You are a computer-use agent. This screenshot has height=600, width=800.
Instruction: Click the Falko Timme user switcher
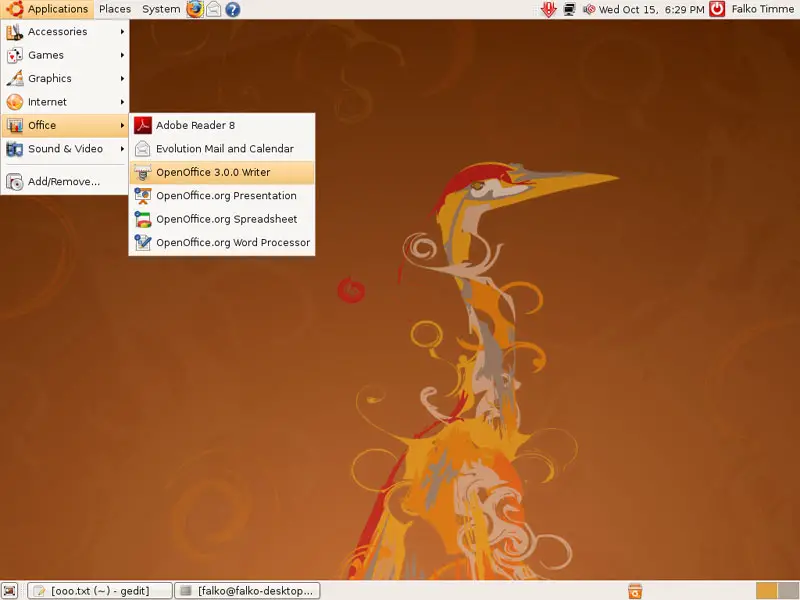[763, 9]
